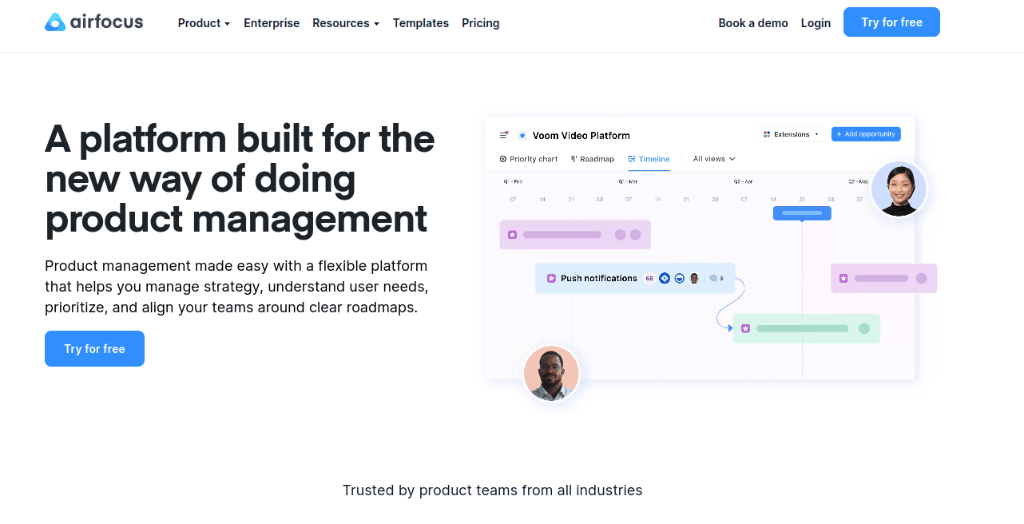
Task: Click the purple star icon on the green bar
Action: [x=745, y=329]
